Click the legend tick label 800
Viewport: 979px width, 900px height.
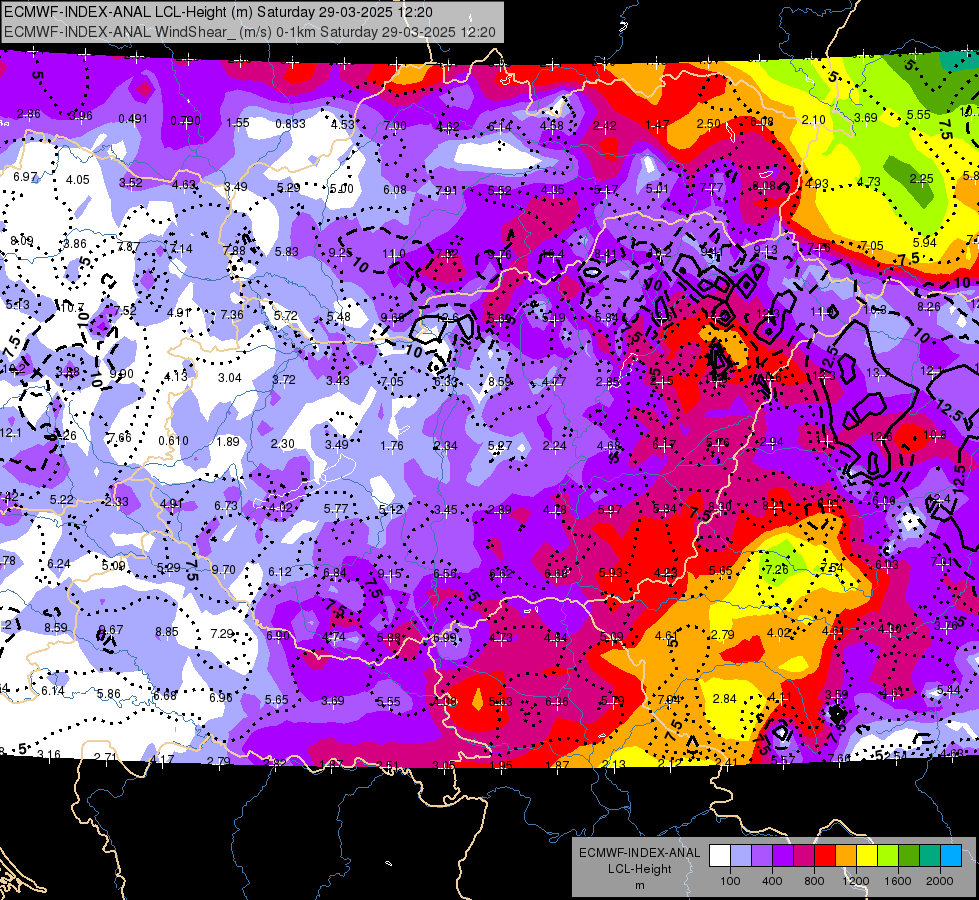coord(814,881)
